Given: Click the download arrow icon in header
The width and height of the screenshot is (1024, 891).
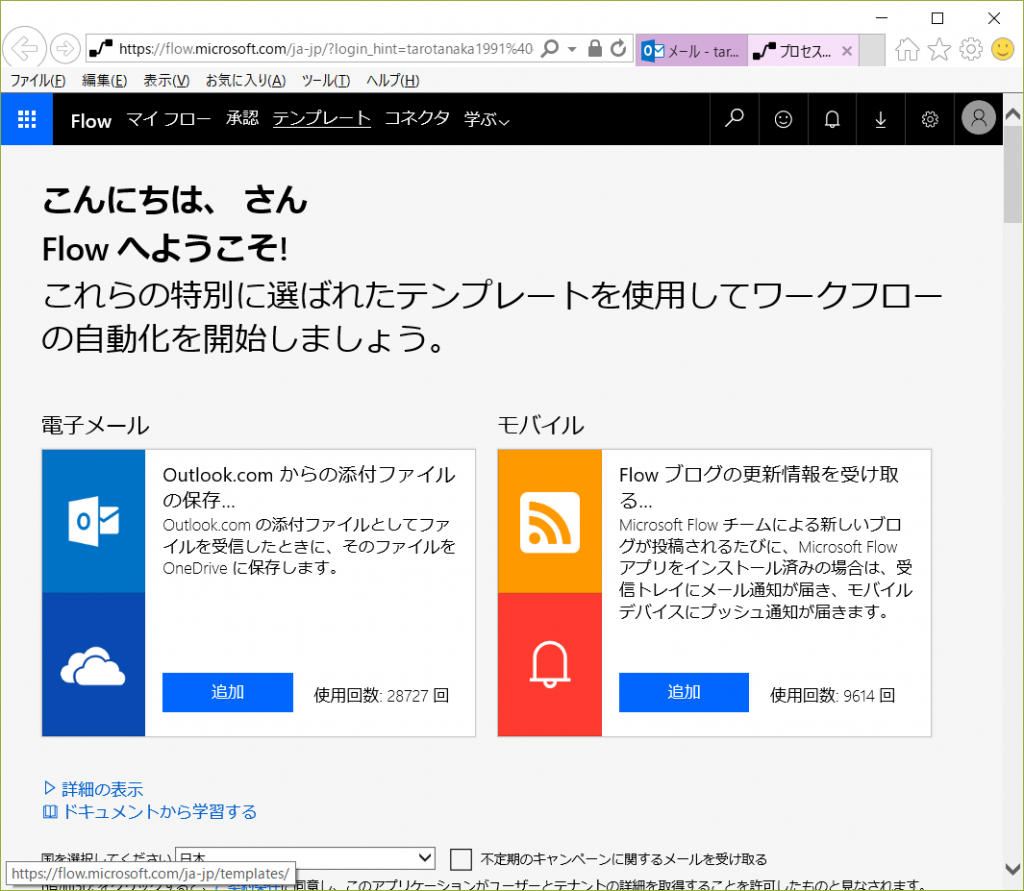Looking at the screenshot, I should point(881,119).
